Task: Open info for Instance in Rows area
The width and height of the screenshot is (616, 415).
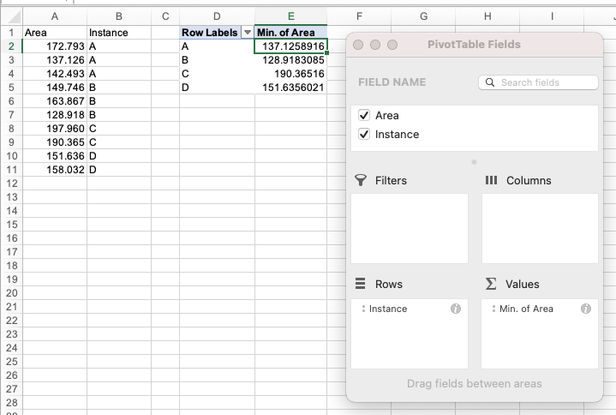Action: 455,308
